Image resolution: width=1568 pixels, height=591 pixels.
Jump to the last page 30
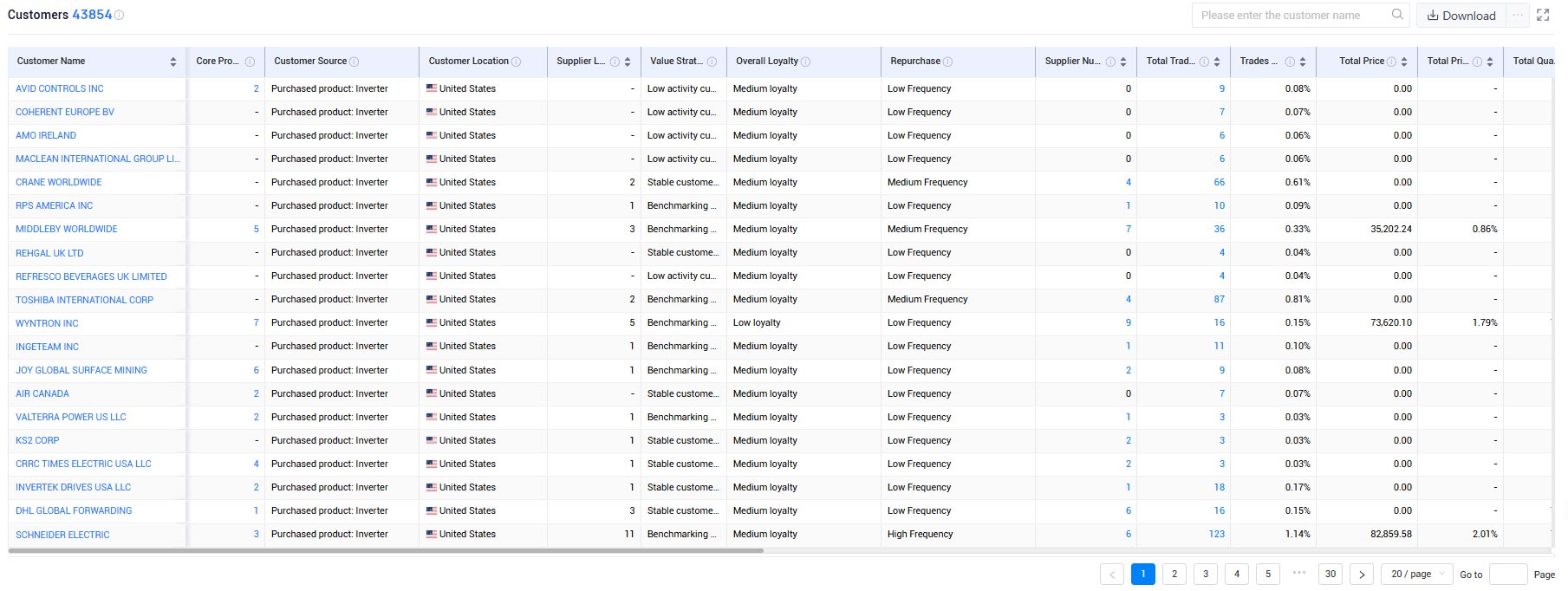1331,575
